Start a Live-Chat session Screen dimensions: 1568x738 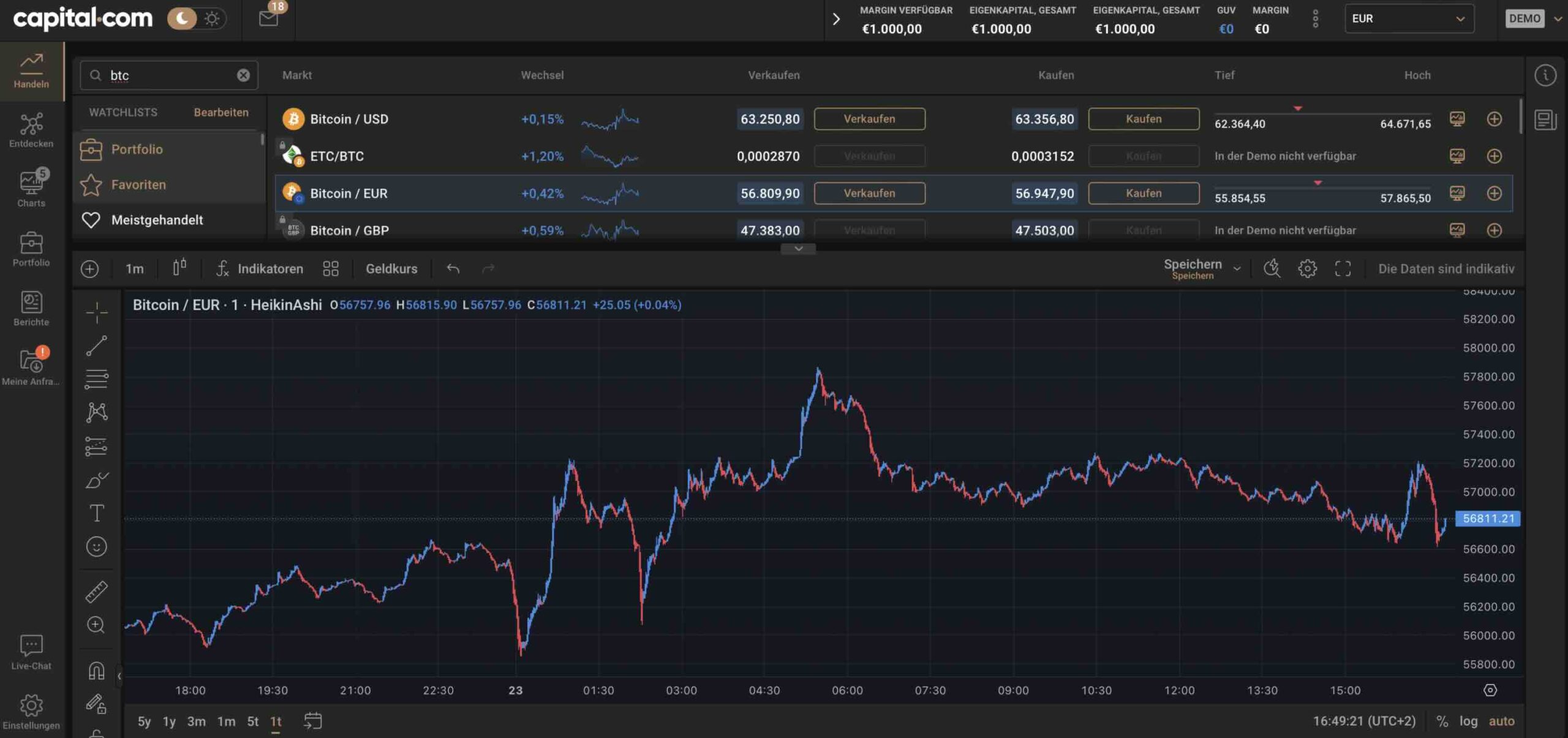coord(31,652)
